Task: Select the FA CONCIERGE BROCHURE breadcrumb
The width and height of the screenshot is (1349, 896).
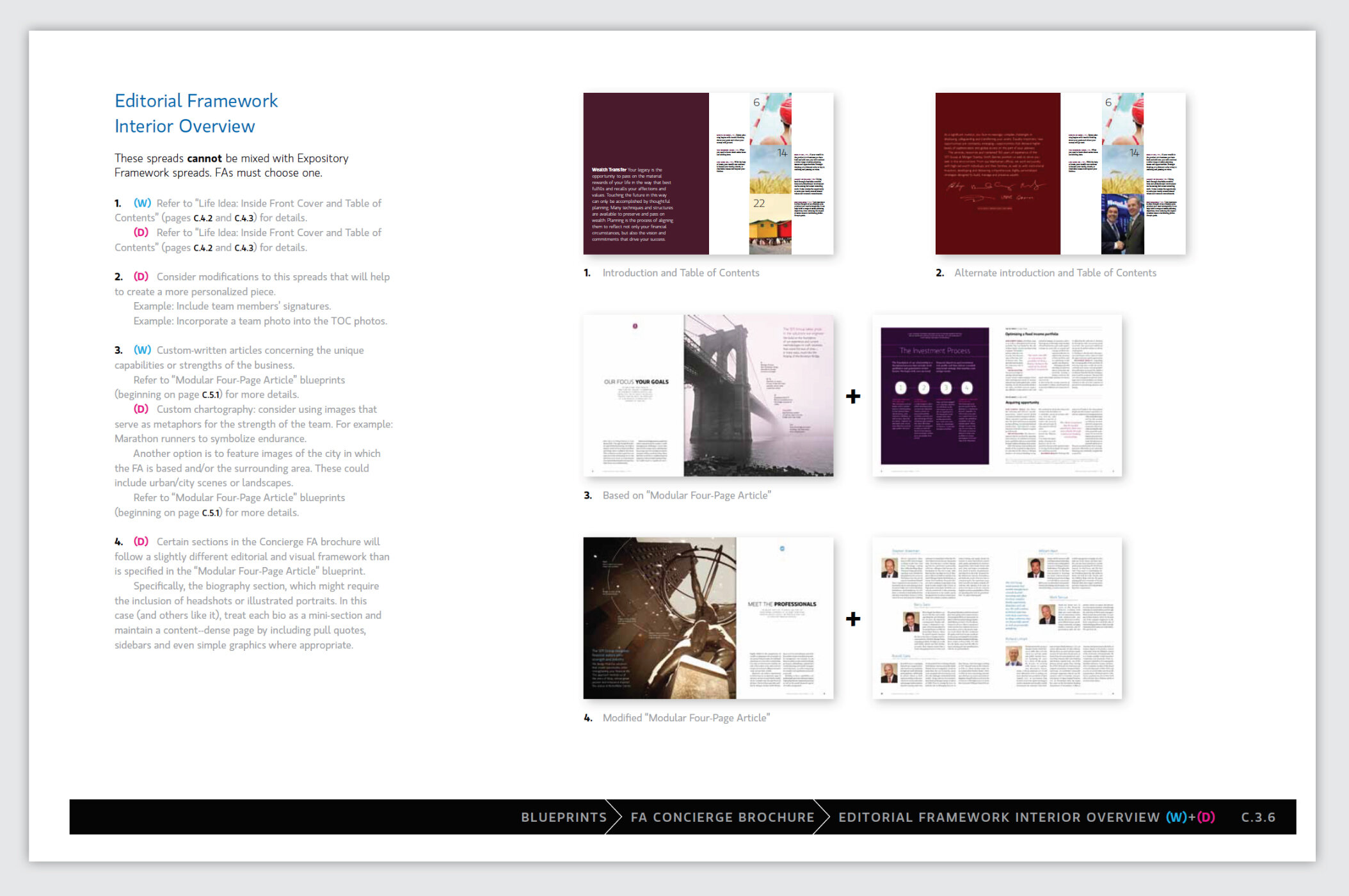Action: pos(722,817)
